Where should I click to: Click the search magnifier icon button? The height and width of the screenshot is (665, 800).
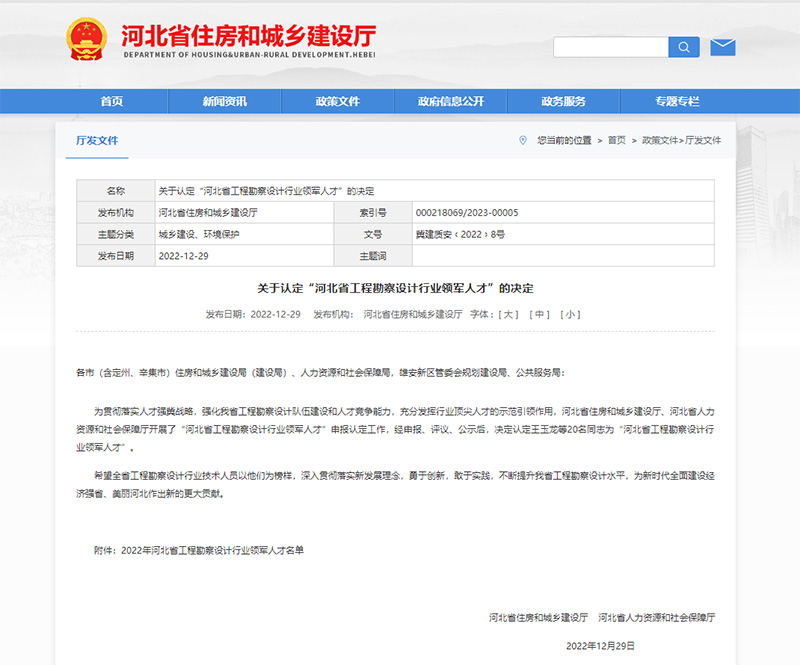pyautogui.click(x=684, y=47)
